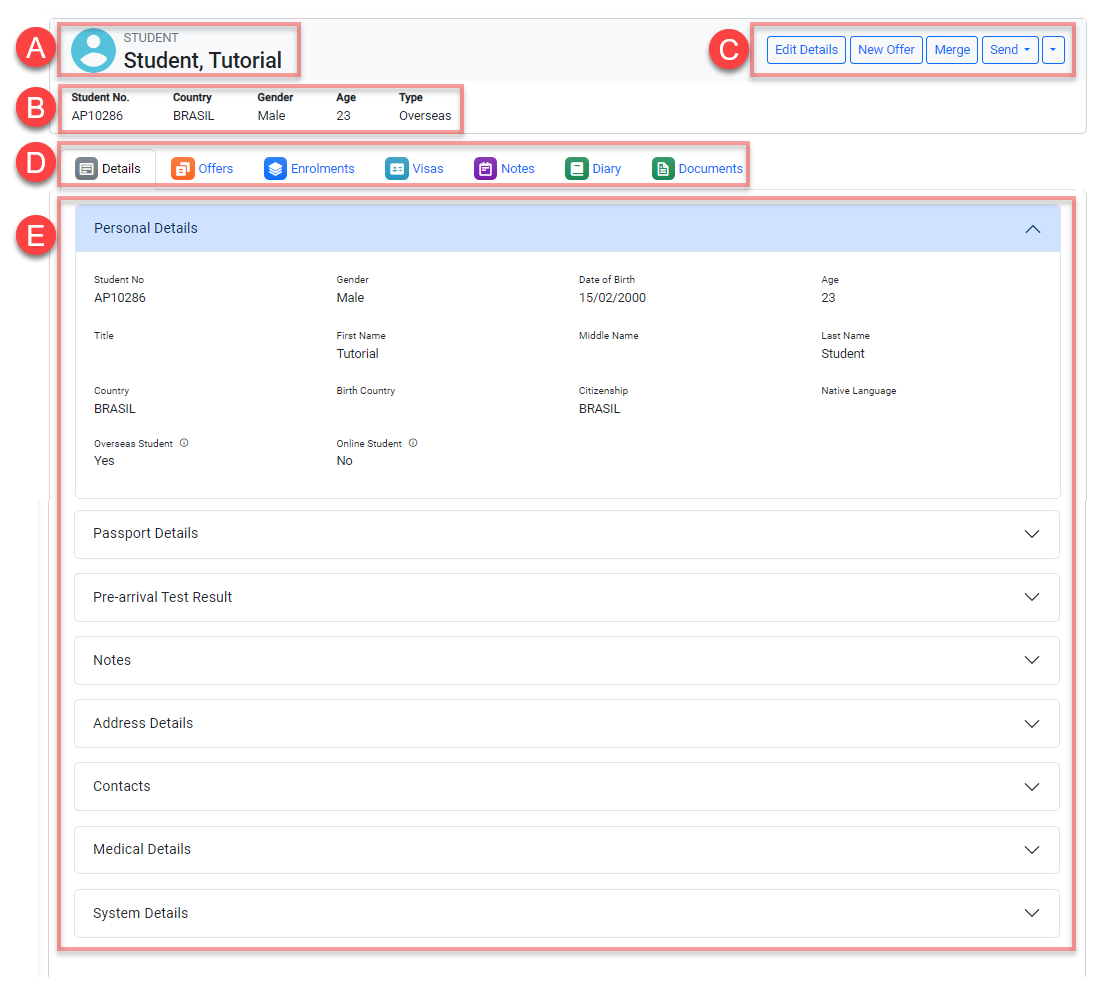Expand the Address Details section
The image size is (1107, 986).
[1032, 723]
